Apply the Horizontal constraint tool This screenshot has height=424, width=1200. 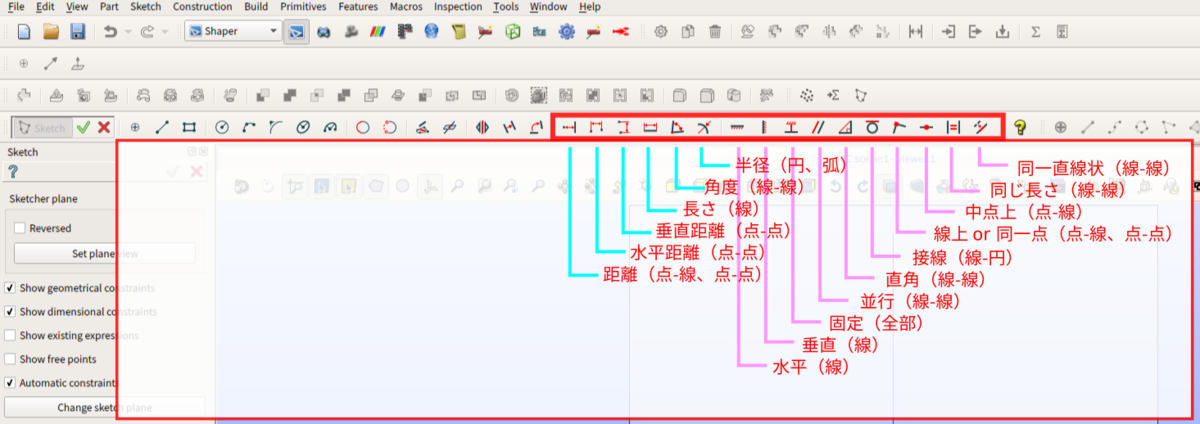(x=738, y=127)
